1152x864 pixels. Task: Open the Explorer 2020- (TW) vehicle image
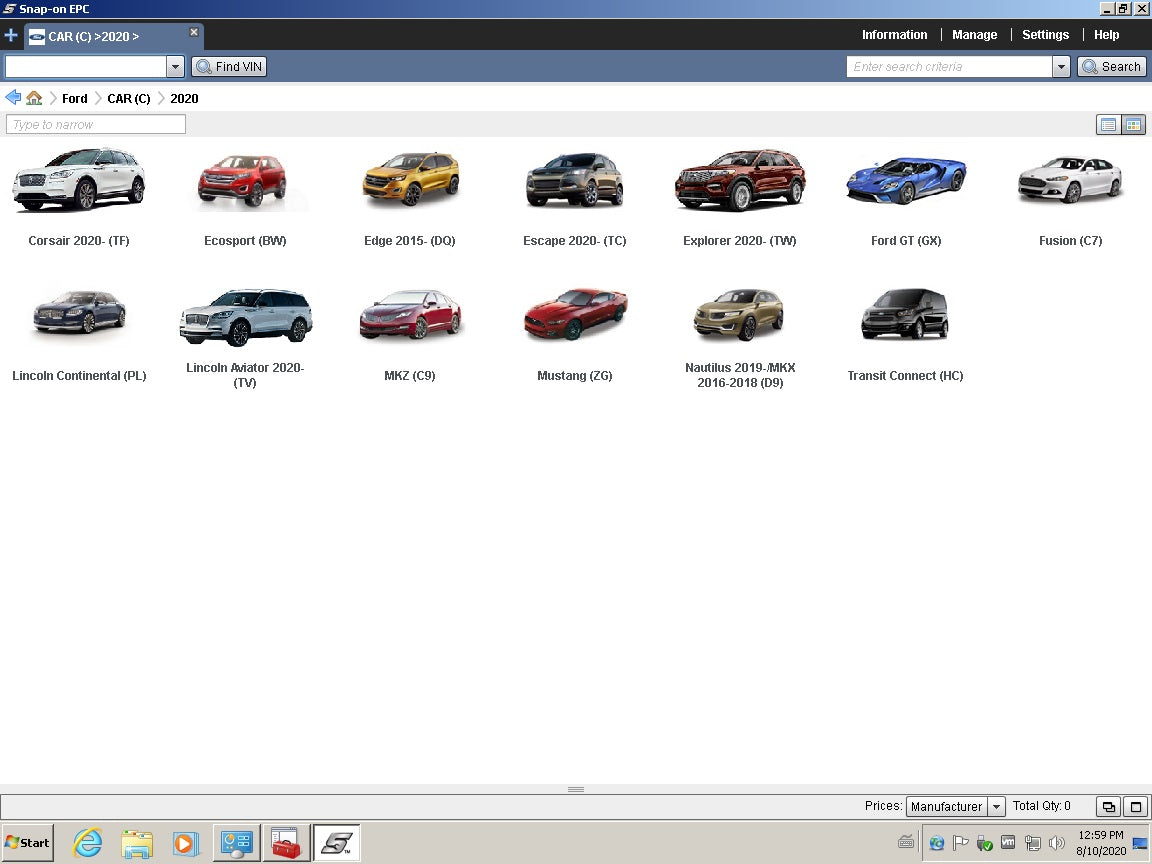[x=740, y=179]
